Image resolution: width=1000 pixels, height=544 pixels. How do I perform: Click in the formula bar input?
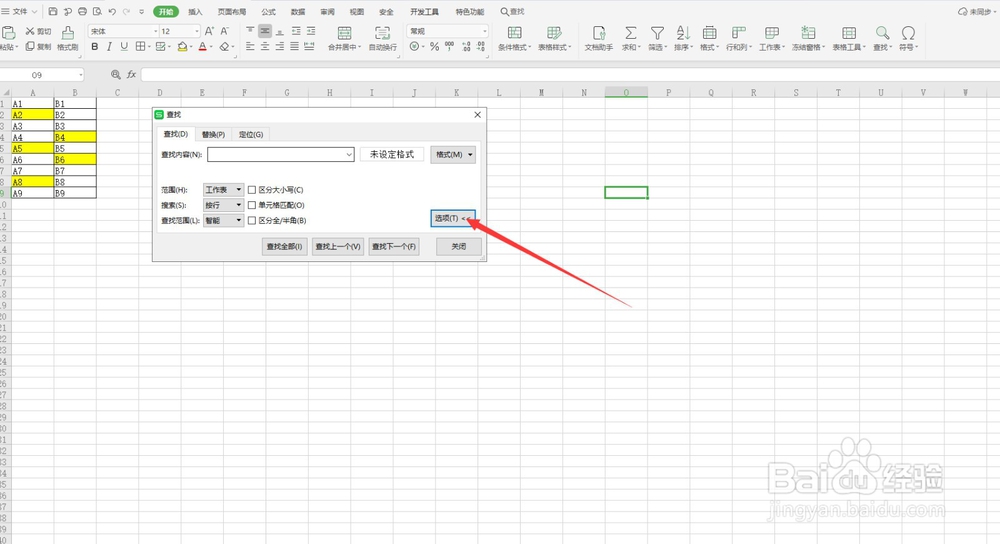[570, 75]
